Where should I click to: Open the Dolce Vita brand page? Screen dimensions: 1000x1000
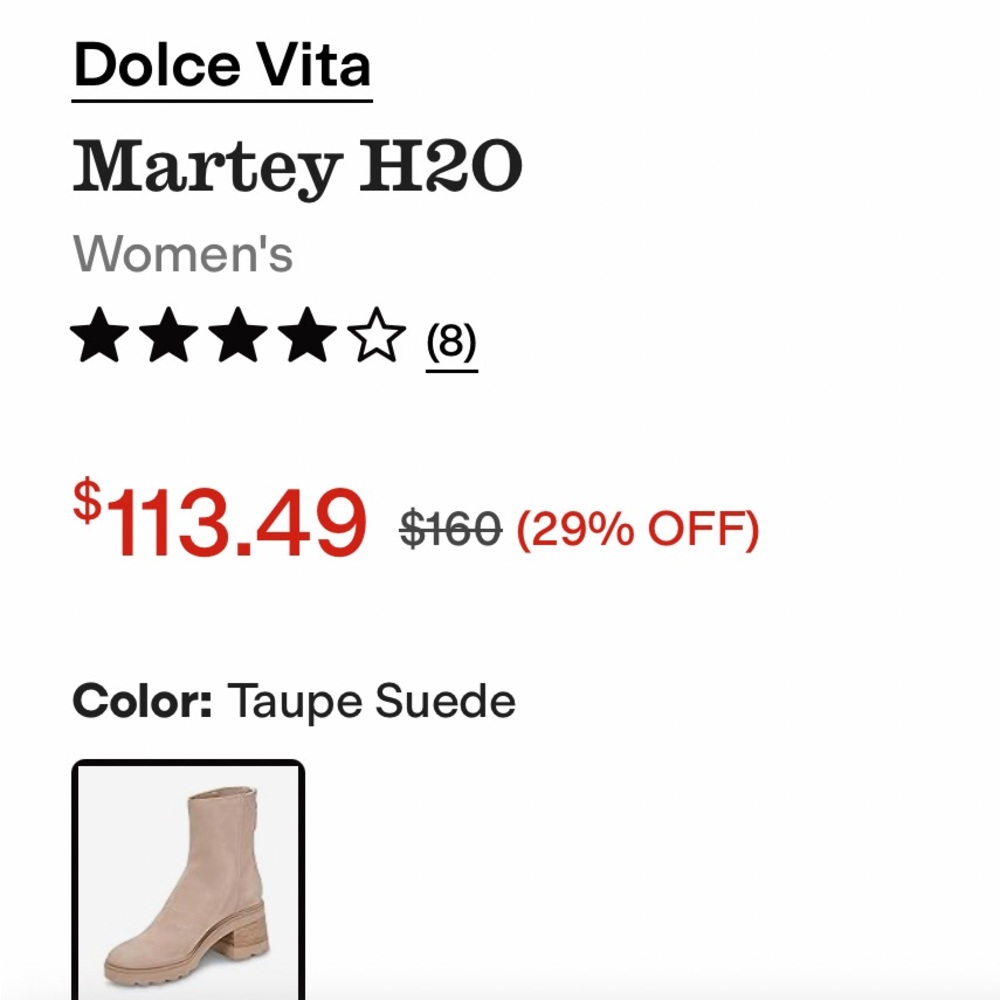tap(222, 65)
